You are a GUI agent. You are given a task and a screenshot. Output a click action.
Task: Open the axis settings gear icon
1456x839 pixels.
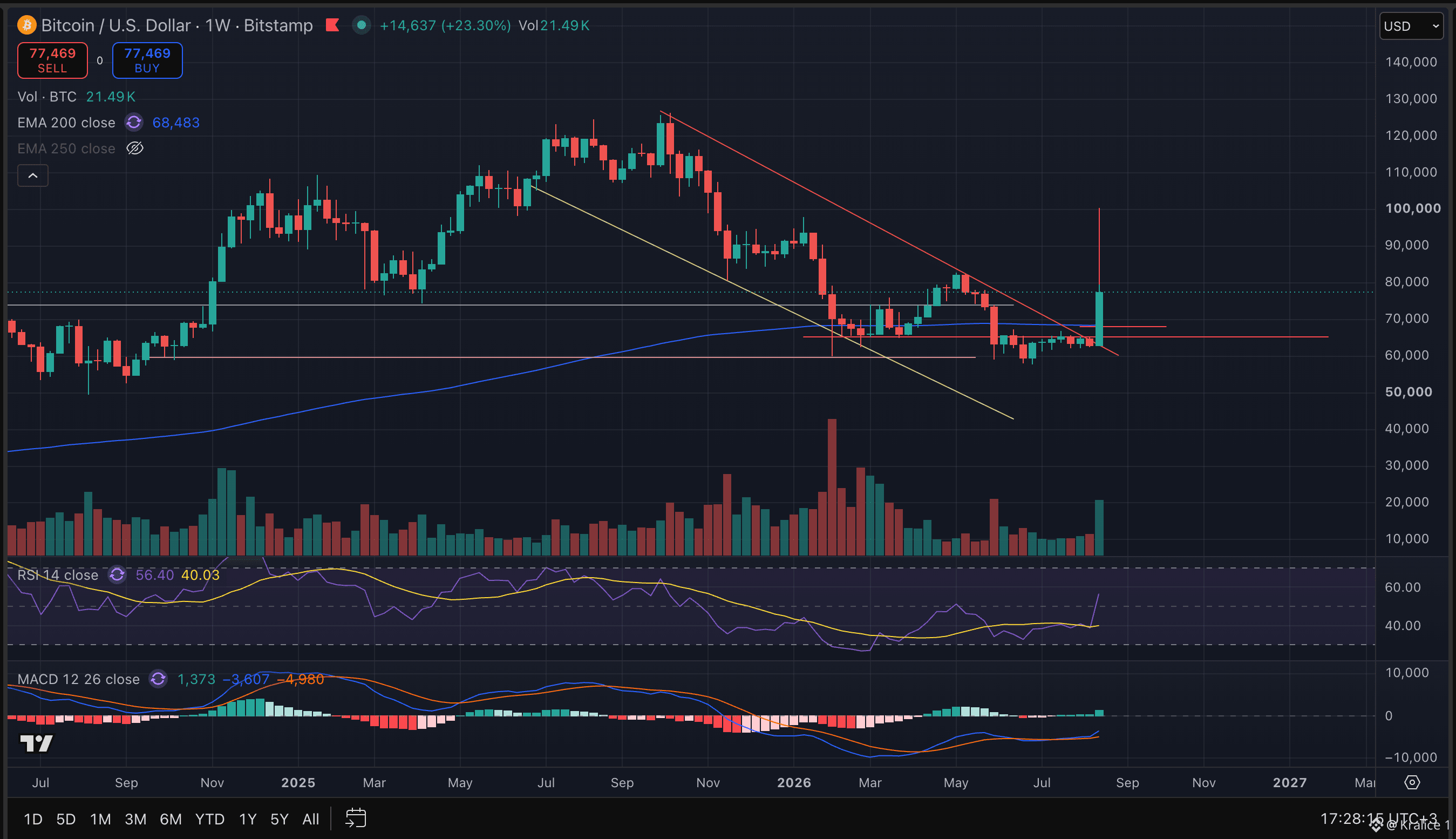pyautogui.click(x=1412, y=782)
